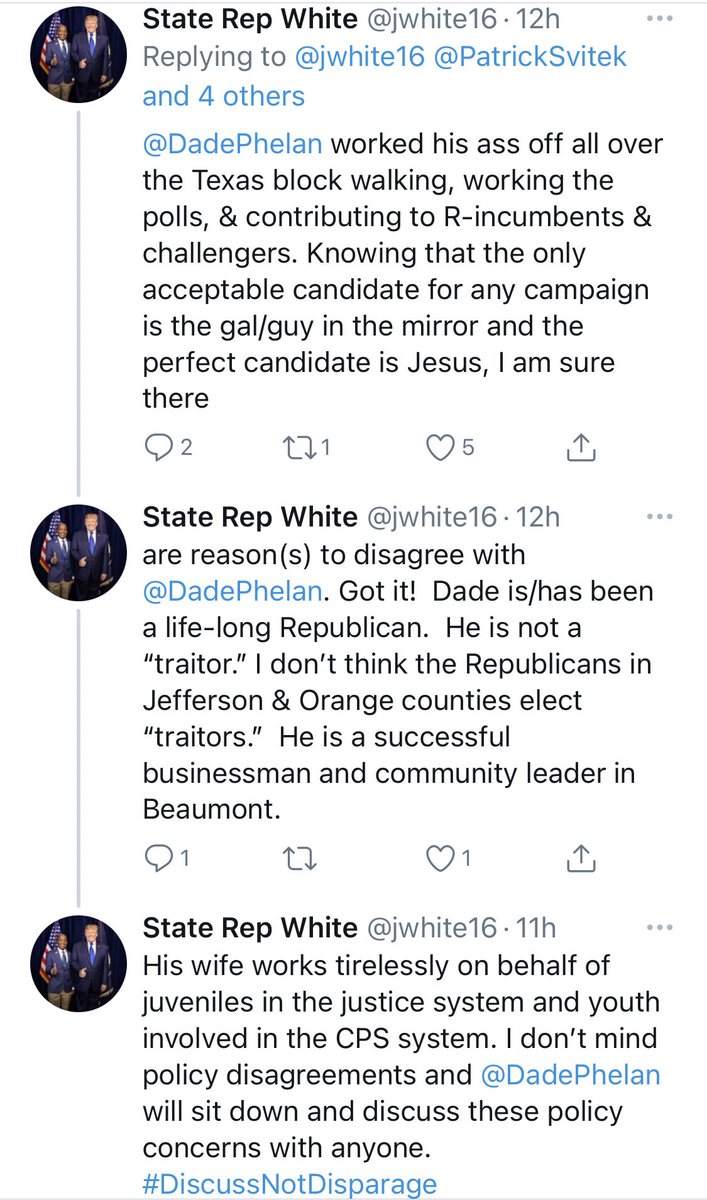The height and width of the screenshot is (1200, 707).
Task: Open more options menu on first tweet
Action: 660,18
